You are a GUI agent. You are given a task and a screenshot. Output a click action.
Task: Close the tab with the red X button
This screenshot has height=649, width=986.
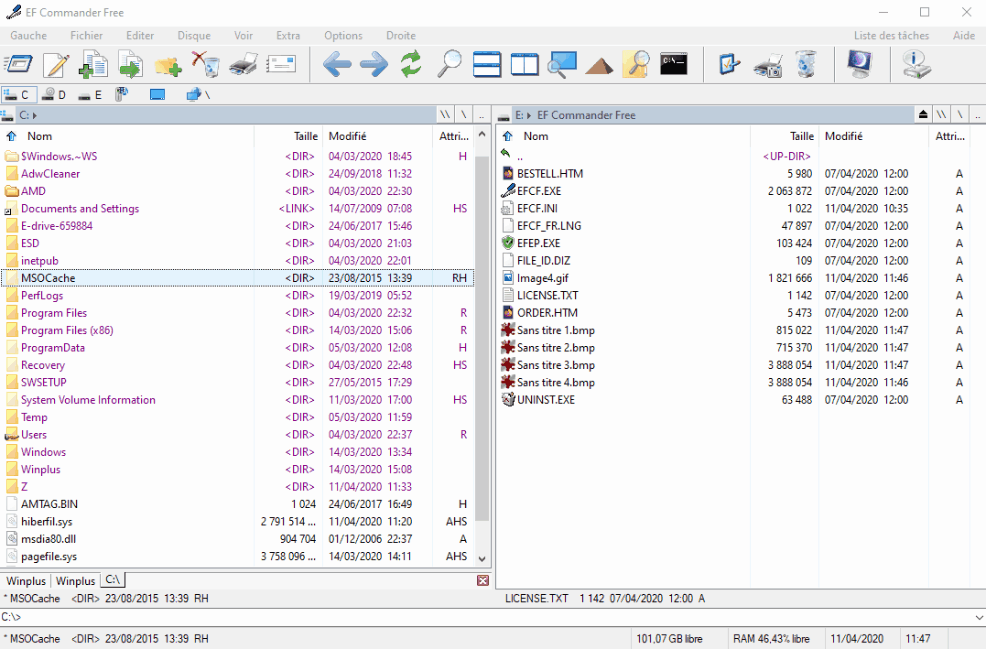[483, 580]
